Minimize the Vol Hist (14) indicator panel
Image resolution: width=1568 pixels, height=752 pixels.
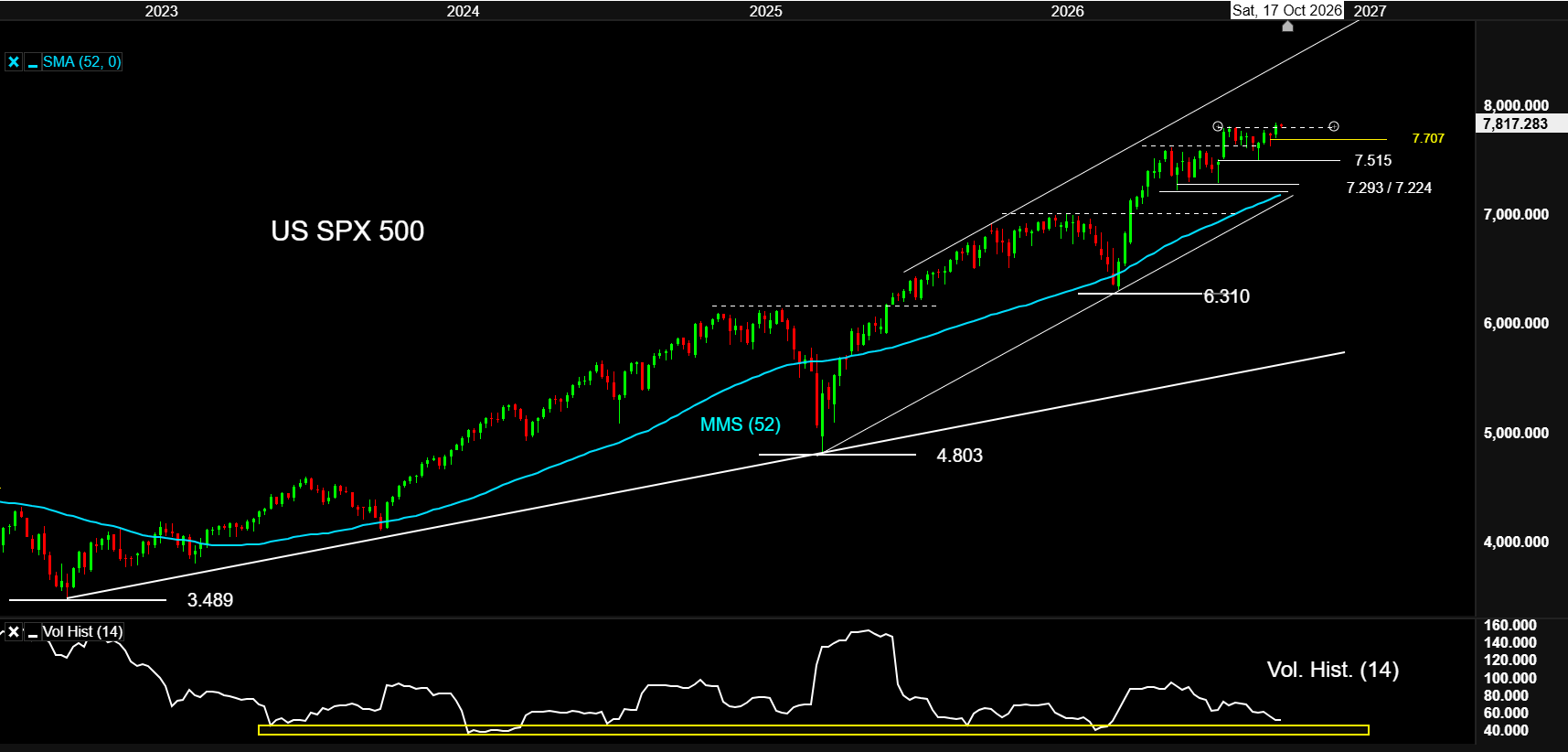33,631
